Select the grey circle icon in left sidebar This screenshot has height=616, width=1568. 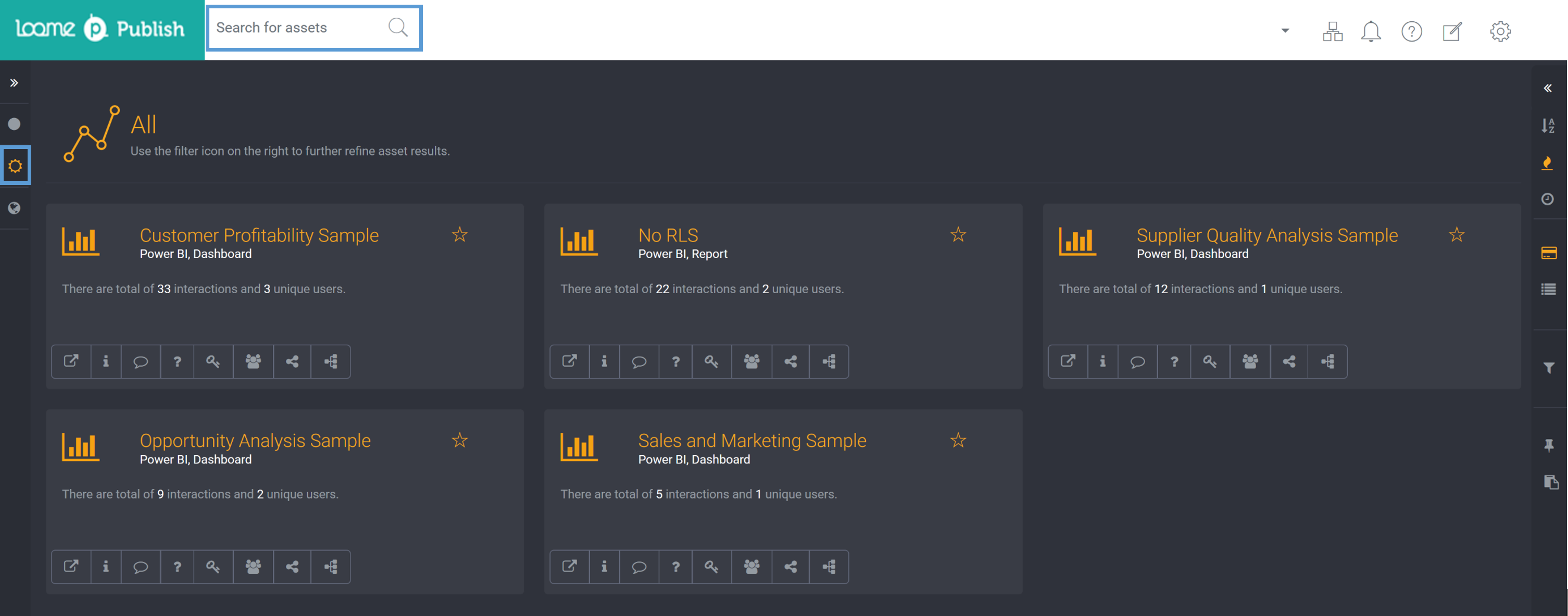(x=14, y=124)
